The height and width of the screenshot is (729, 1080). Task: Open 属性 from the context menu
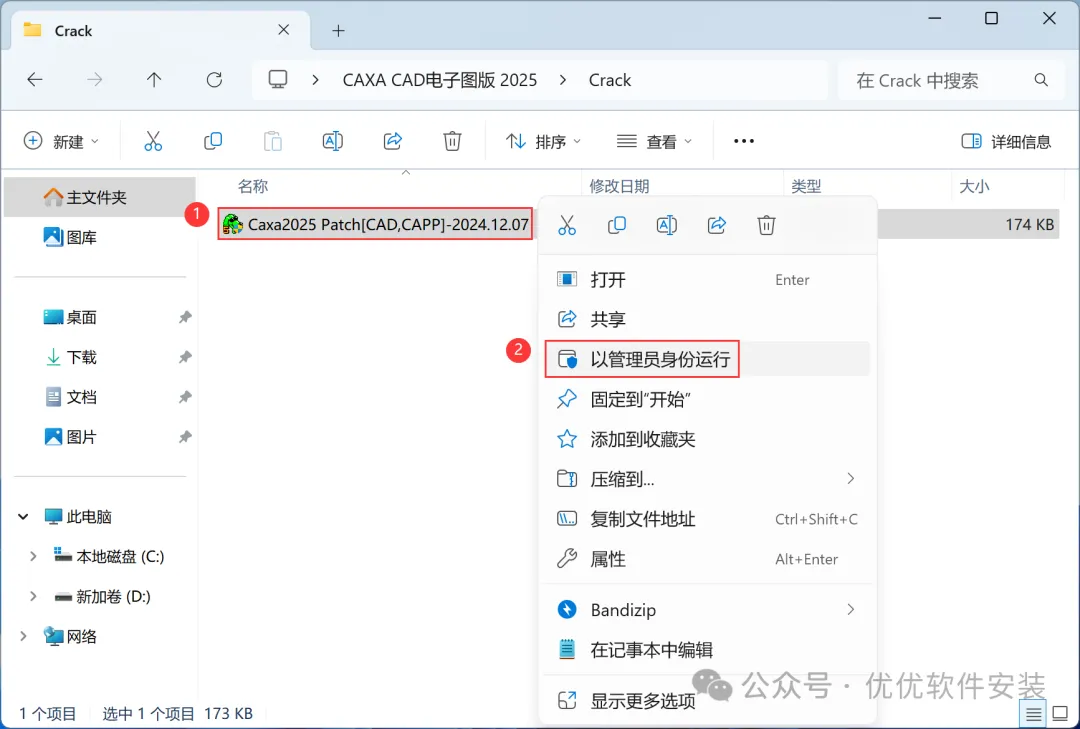coord(707,559)
